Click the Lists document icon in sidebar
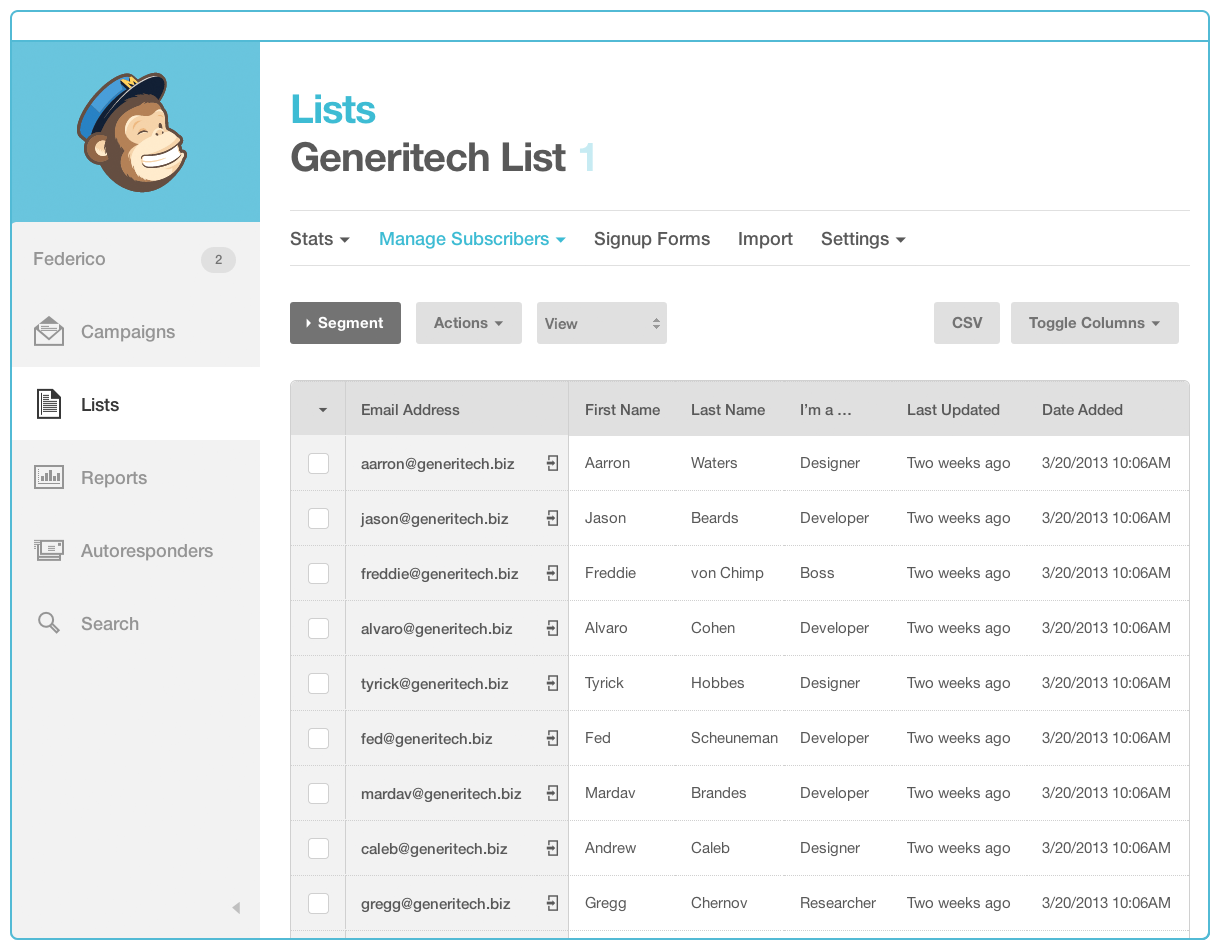 (x=49, y=405)
